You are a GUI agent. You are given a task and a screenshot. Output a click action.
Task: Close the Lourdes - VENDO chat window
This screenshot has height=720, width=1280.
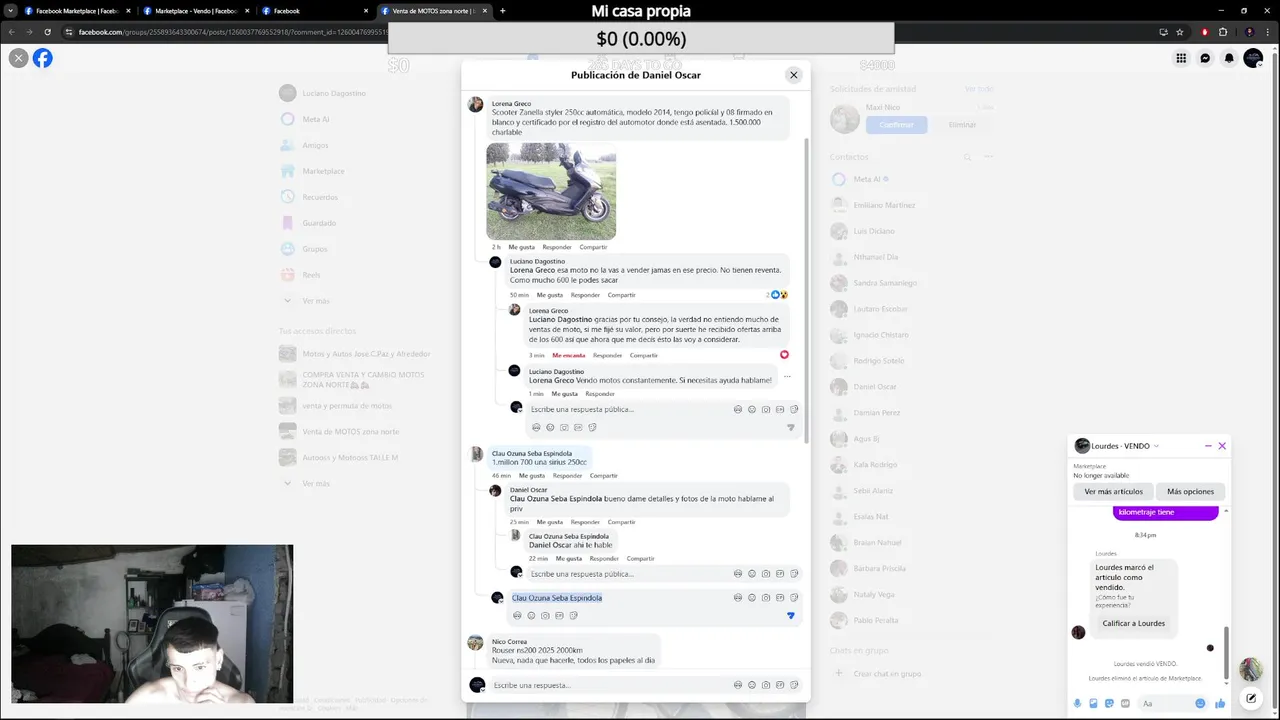(x=1222, y=446)
